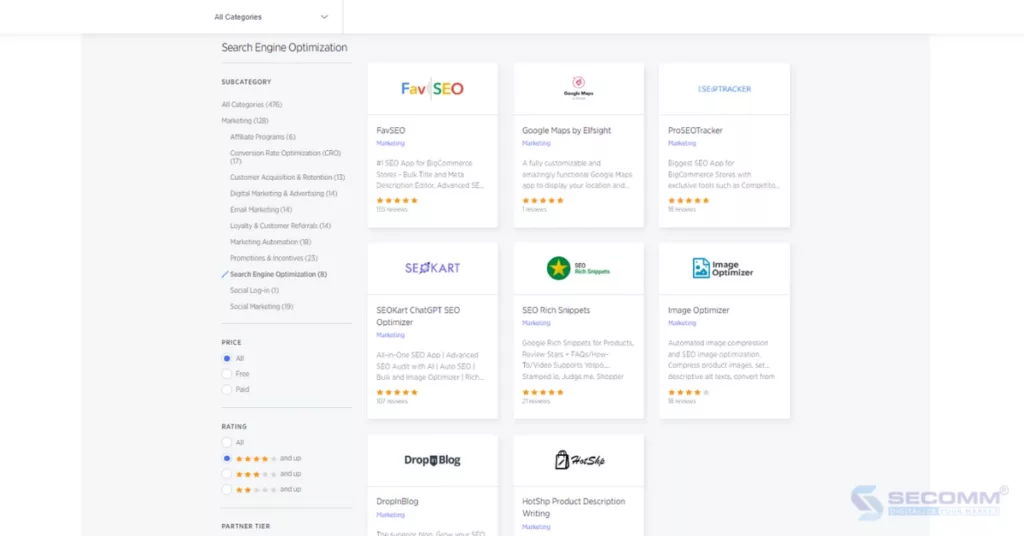Click the FavSEO star rating
Image resolution: width=1024 pixels, height=536 pixels.
click(397, 200)
